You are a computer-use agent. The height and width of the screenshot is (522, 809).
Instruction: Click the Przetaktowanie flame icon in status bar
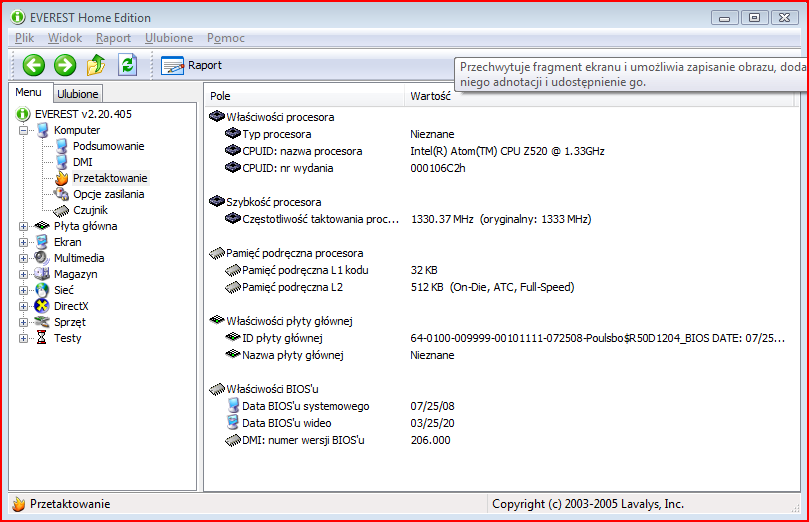click(x=19, y=504)
